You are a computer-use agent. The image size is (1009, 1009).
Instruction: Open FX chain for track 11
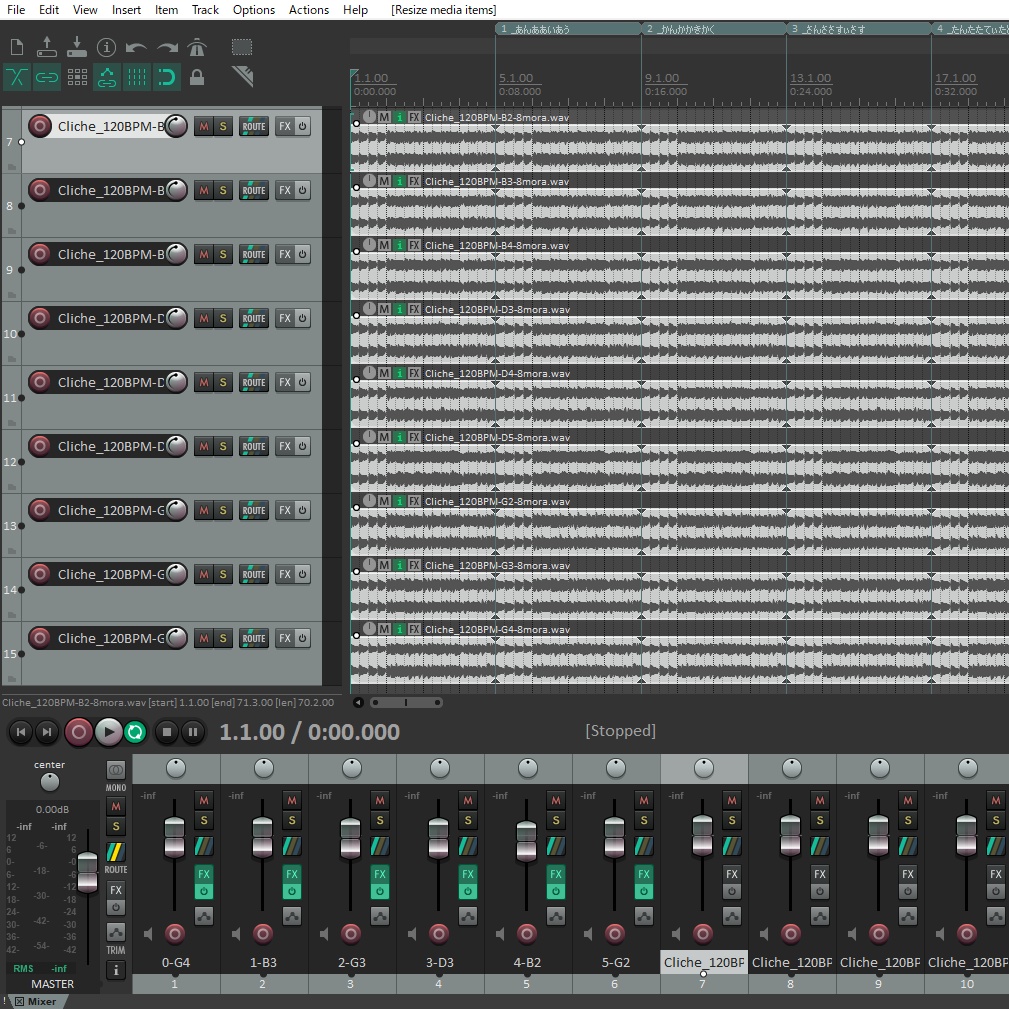point(285,382)
